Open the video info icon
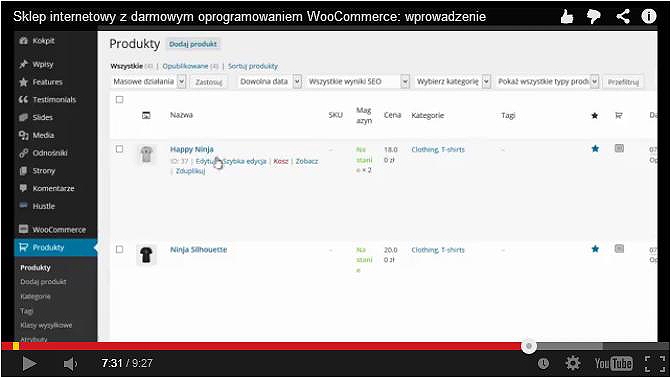Viewport: 671px width, 378px height. (x=649, y=16)
